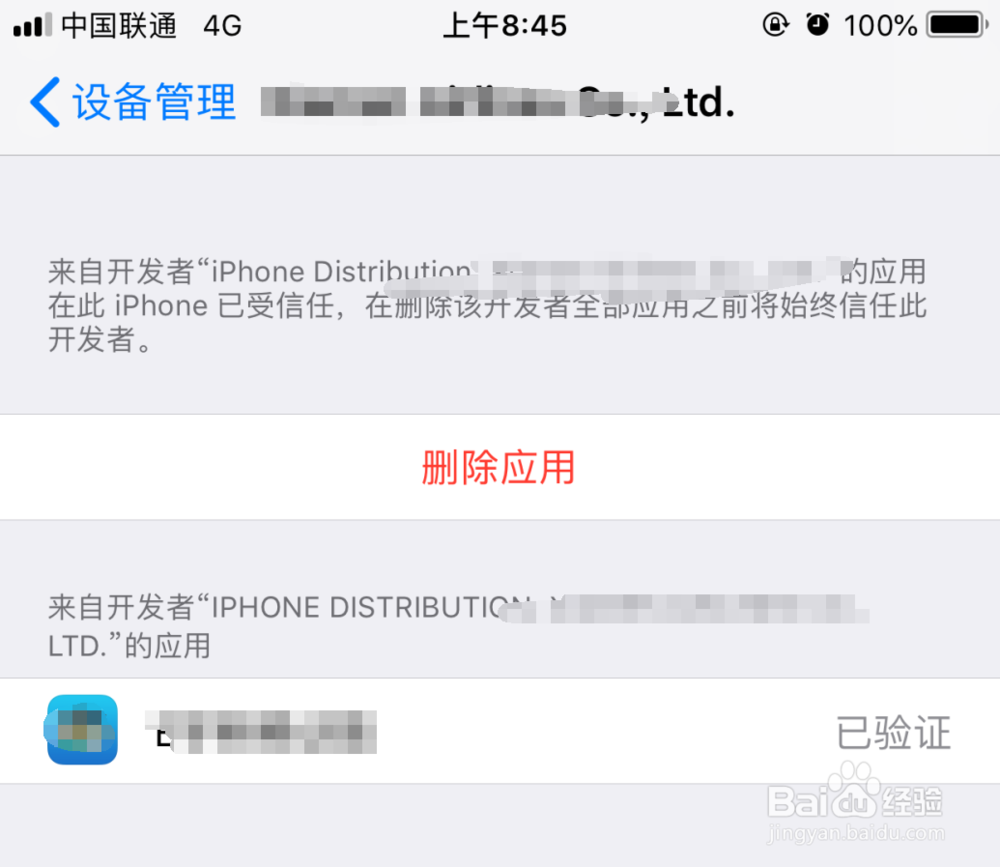Image resolution: width=1000 pixels, height=867 pixels.
Task: Tap the blue back chevron icon
Action: (x=45, y=102)
